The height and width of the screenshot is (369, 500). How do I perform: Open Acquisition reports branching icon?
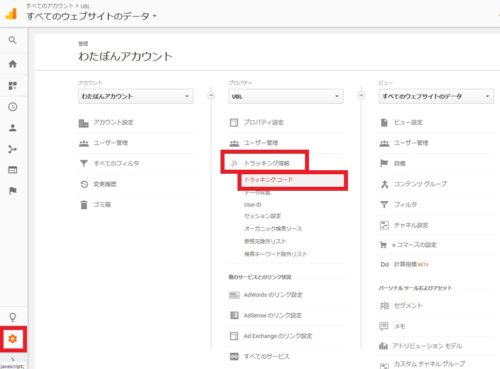coord(12,149)
